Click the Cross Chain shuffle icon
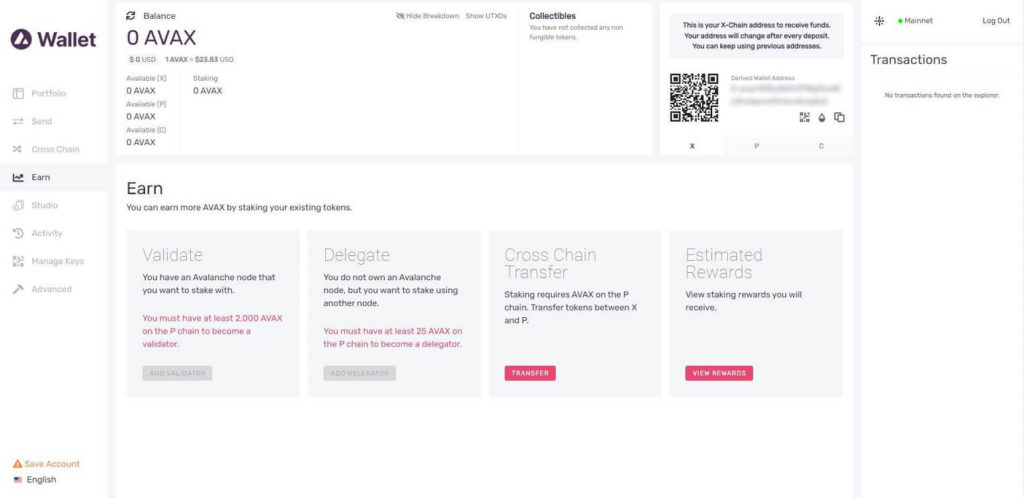The width and height of the screenshot is (1024, 498). pos(18,149)
